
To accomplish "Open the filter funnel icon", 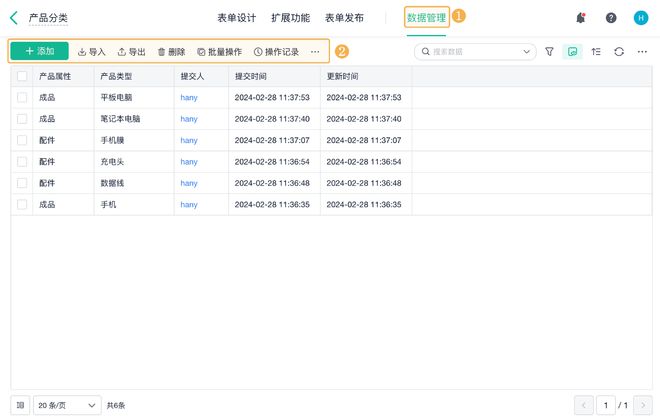I will pos(549,52).
